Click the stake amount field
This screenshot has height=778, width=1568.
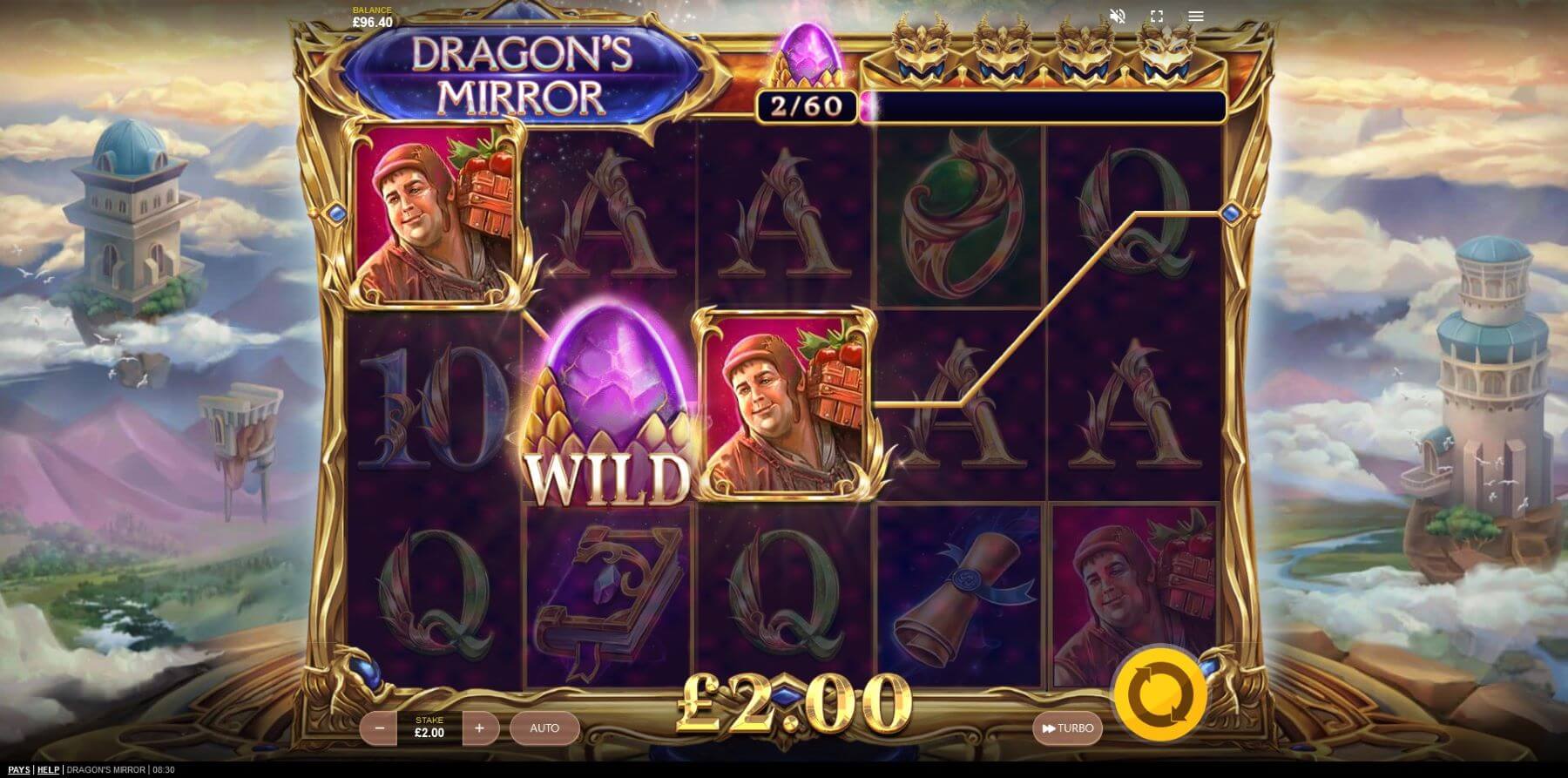[429, 728]
